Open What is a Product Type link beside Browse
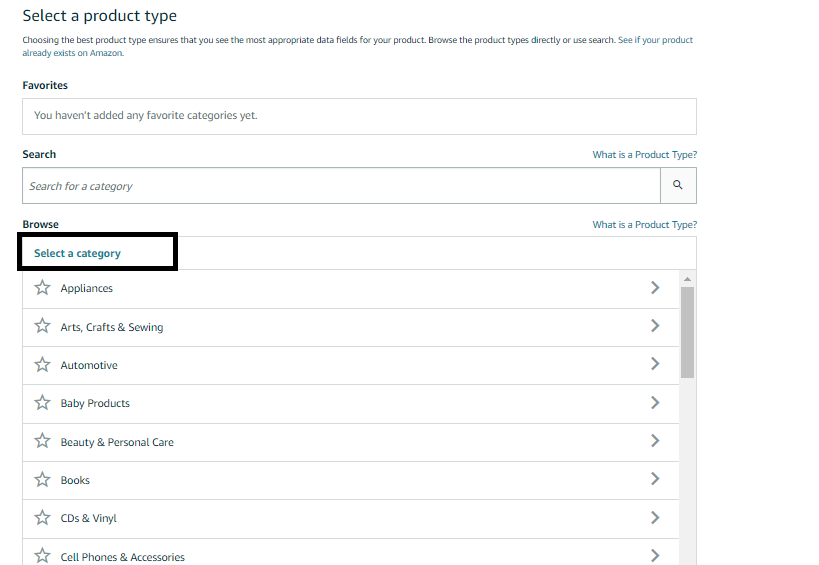This screenshot has width=819, height=565. pyautogui.click(x=645, y=225)
